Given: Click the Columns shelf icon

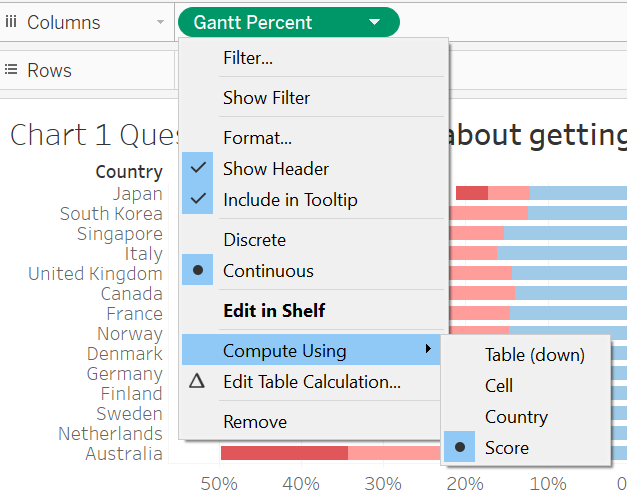Looking at the screenshot, I should pyautogui.click(x=12, y=22).
